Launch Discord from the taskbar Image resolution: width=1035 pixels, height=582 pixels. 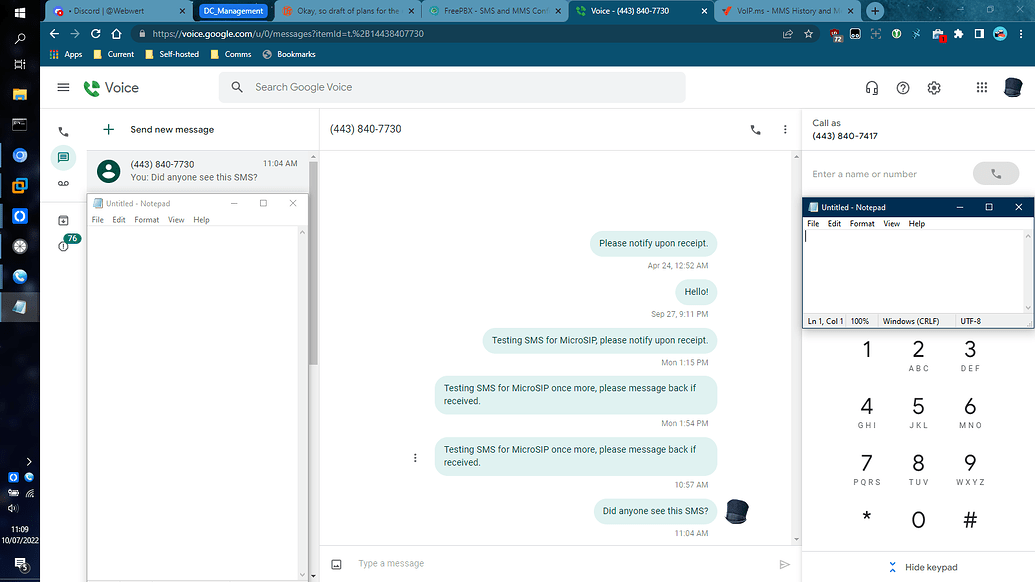(20, 155)
